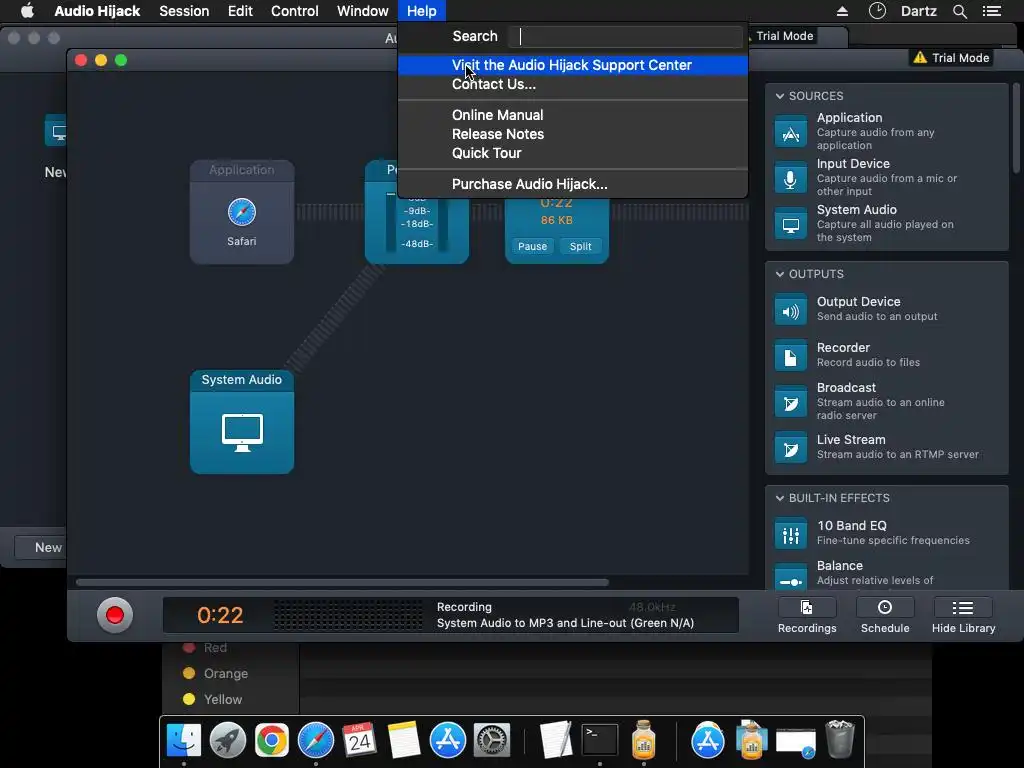The width and height of the screenshot is (1024, 768).
Task: Open Trash in the Dock
Action: click(x=840, y=739)
